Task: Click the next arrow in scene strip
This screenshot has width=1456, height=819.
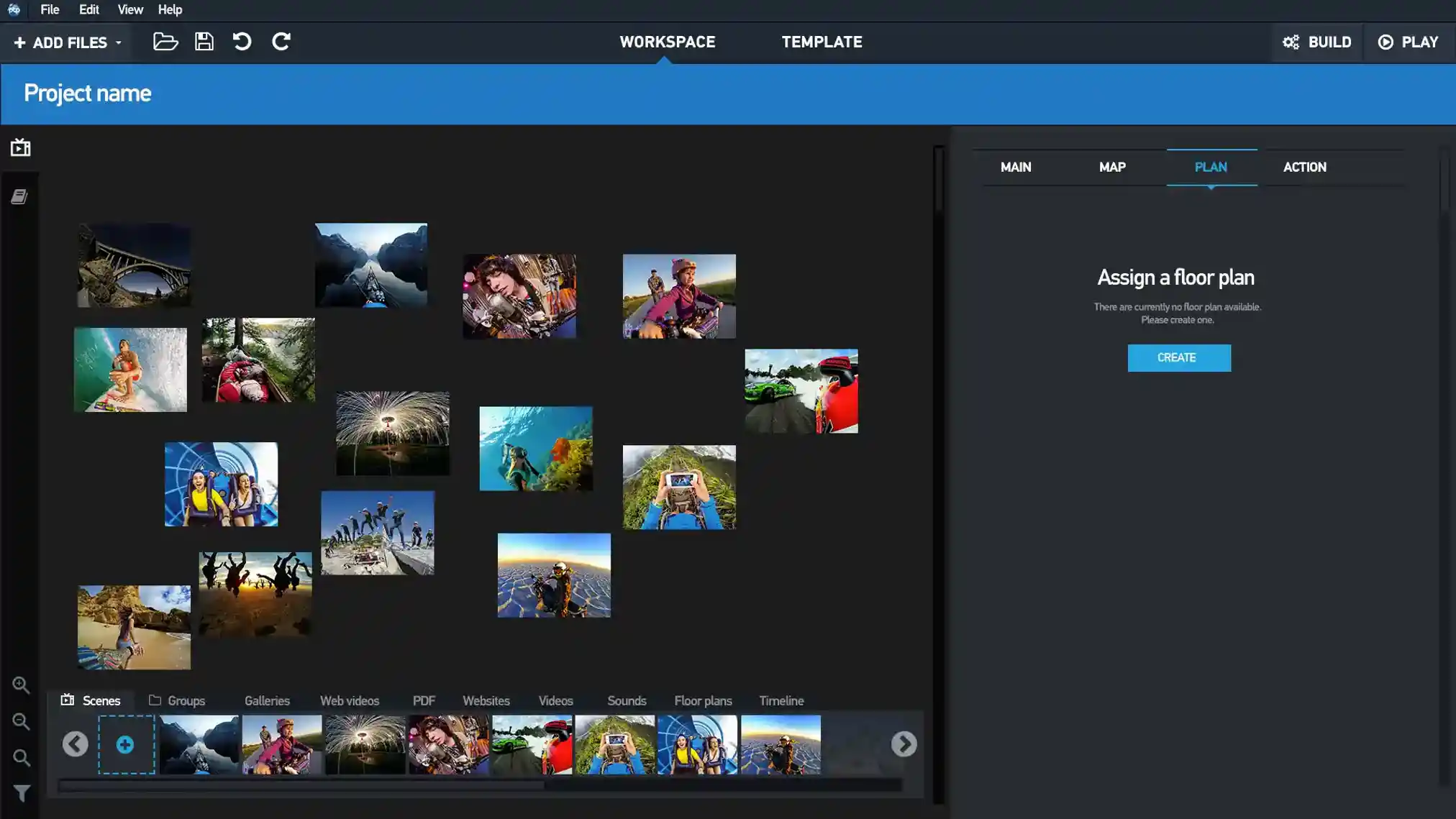Action: click(x=904, y=744)
